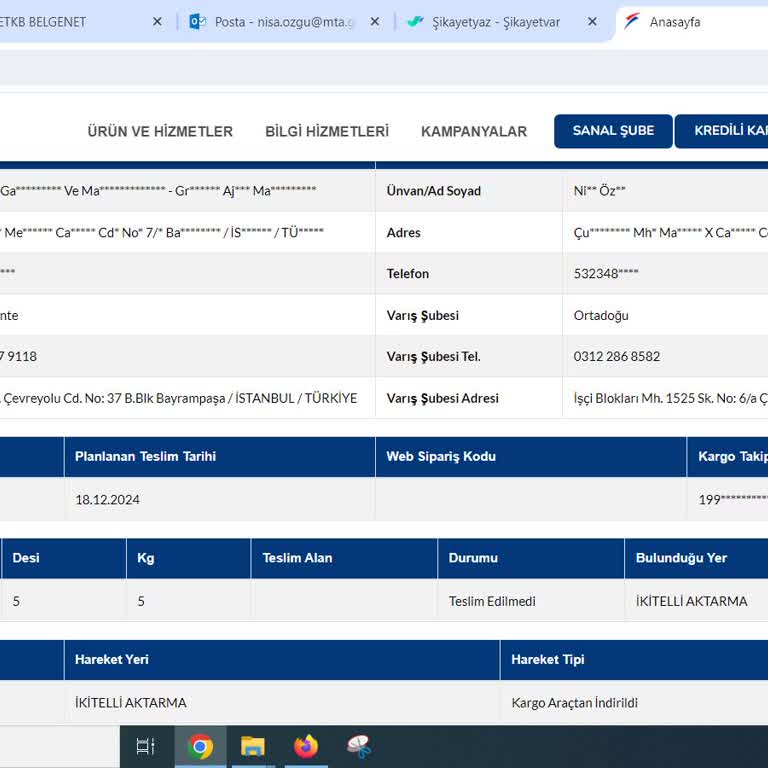
Task: Click the Bulunduğu Yer column header
Action: tap(696, 558)
